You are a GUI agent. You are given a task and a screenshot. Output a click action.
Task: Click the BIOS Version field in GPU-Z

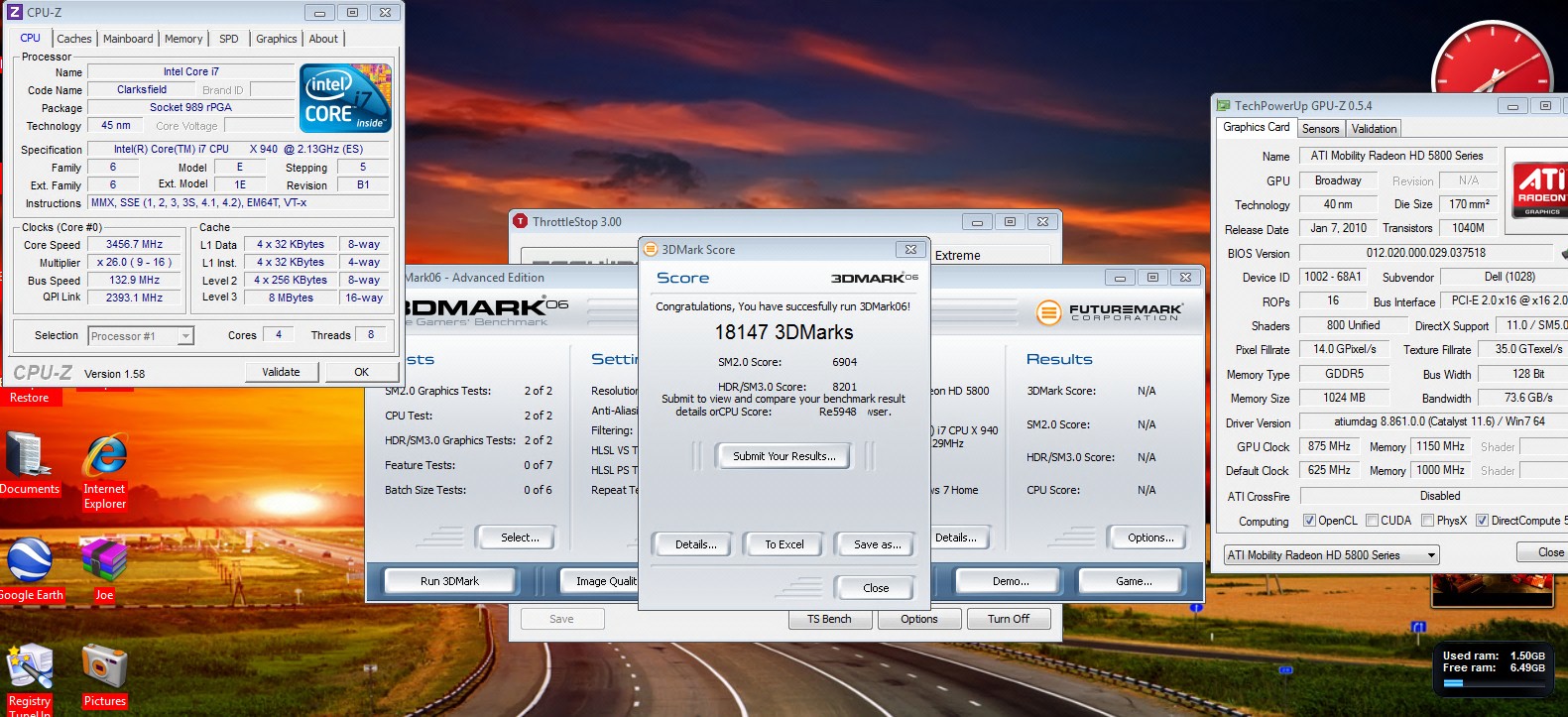(x=1428, y=253)
